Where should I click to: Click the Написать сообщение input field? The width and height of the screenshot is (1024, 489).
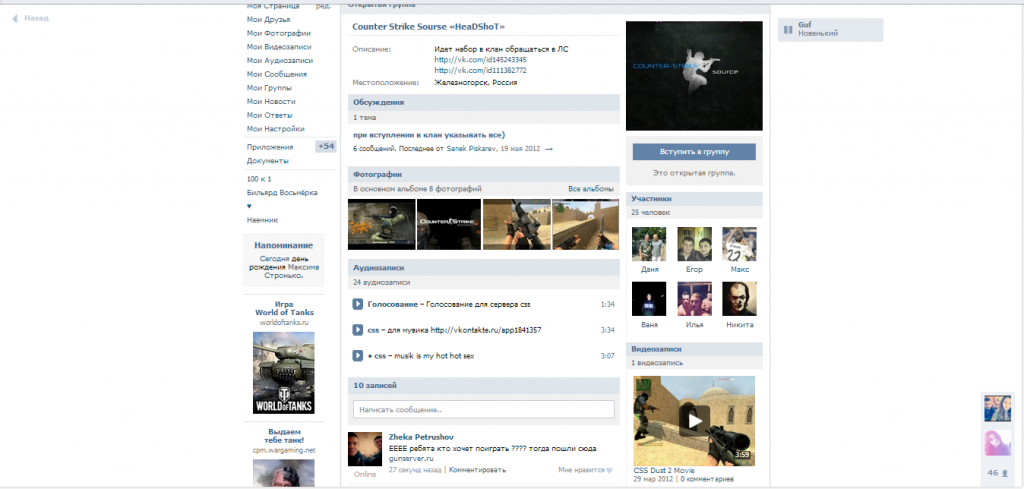tap(483, 410)
